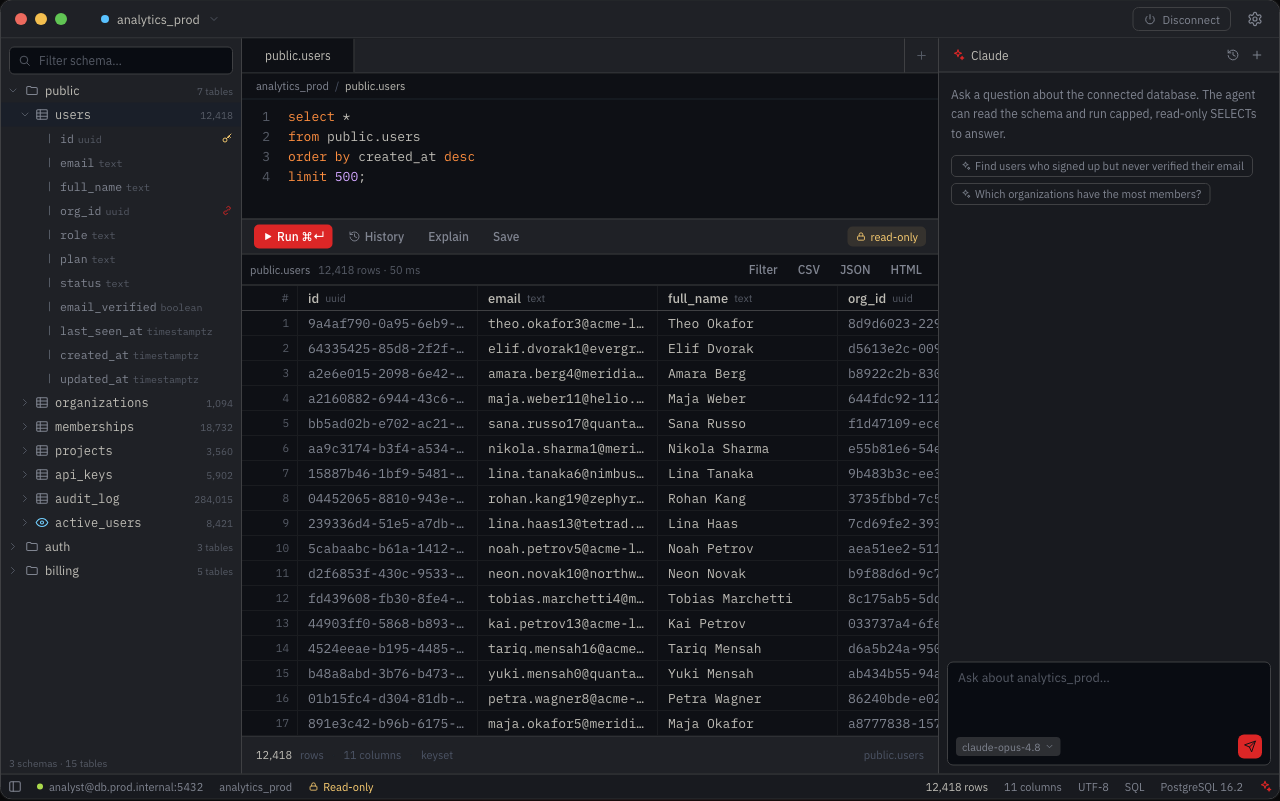
Task: Click the public schema folder icon
Action: click(32, 91)
